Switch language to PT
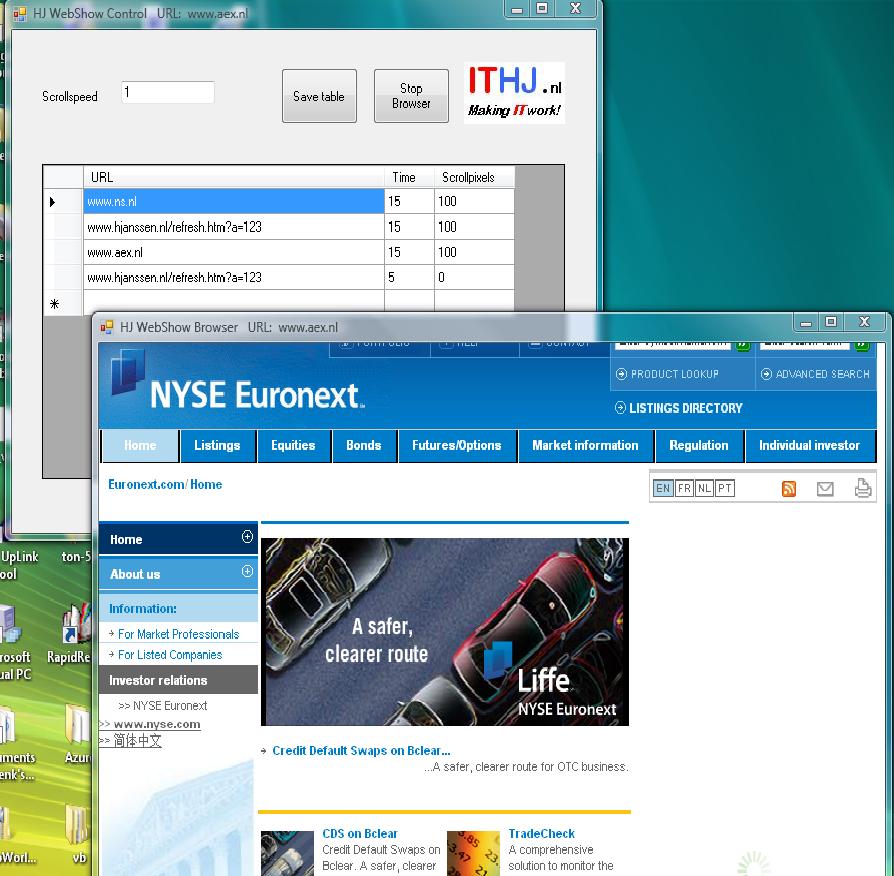This screenshot has height=876, width=894. click(x=725, y=488)
